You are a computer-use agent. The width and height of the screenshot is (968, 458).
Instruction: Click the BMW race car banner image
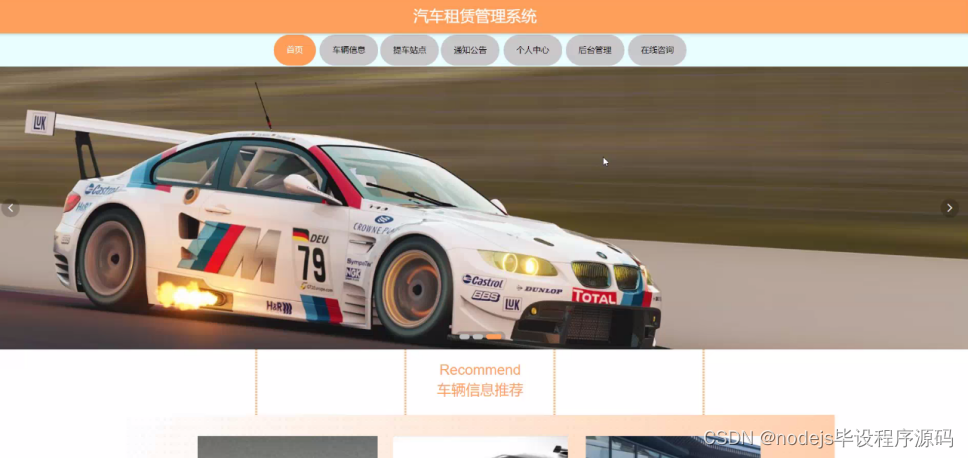pos(484,208)
